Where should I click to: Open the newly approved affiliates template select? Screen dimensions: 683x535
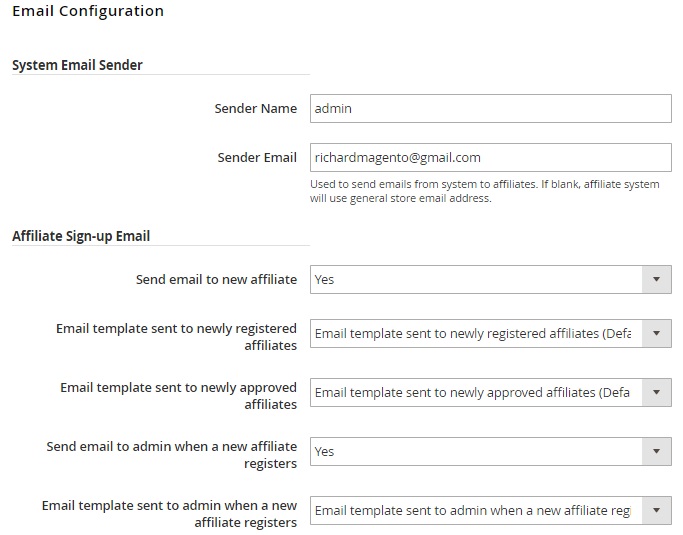[475, 393]
